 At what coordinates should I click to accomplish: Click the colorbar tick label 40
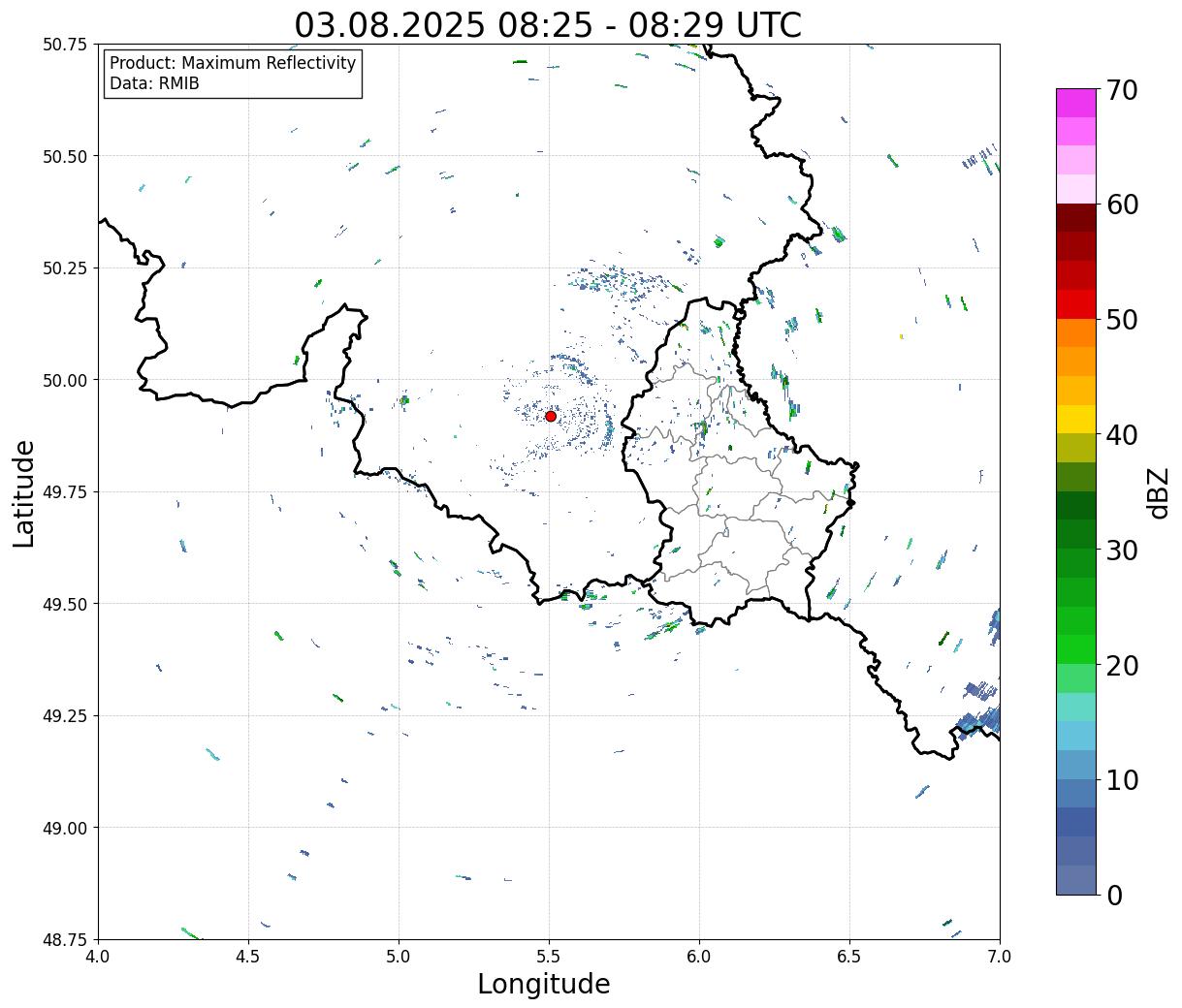click(x=1122, y=435)
